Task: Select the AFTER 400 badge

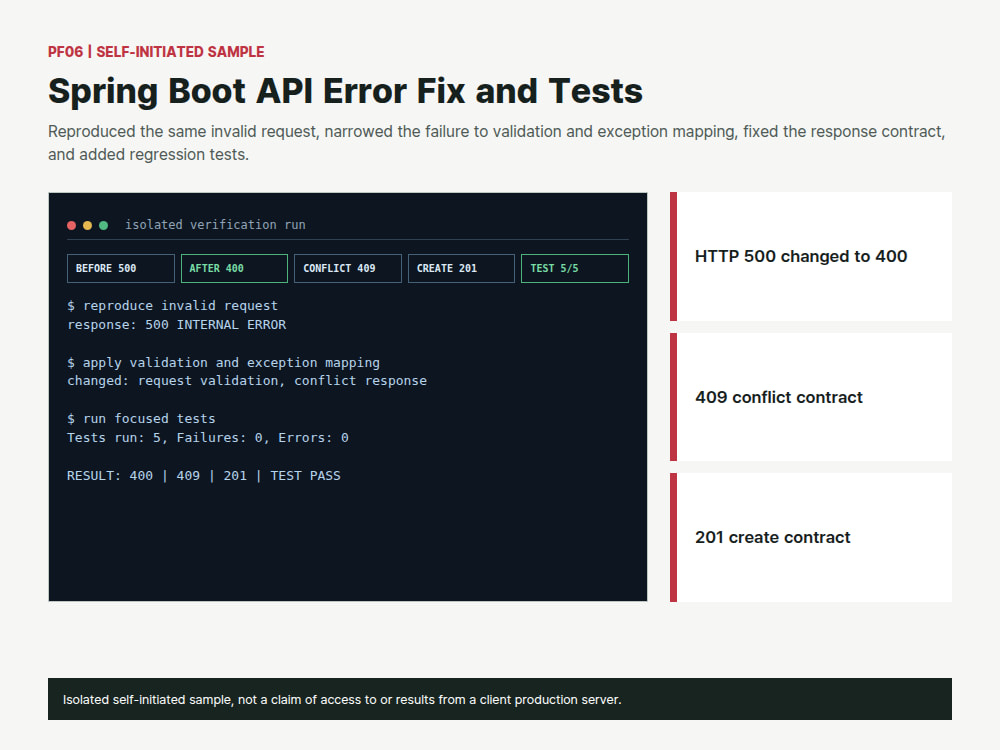Action: point(234,268)
